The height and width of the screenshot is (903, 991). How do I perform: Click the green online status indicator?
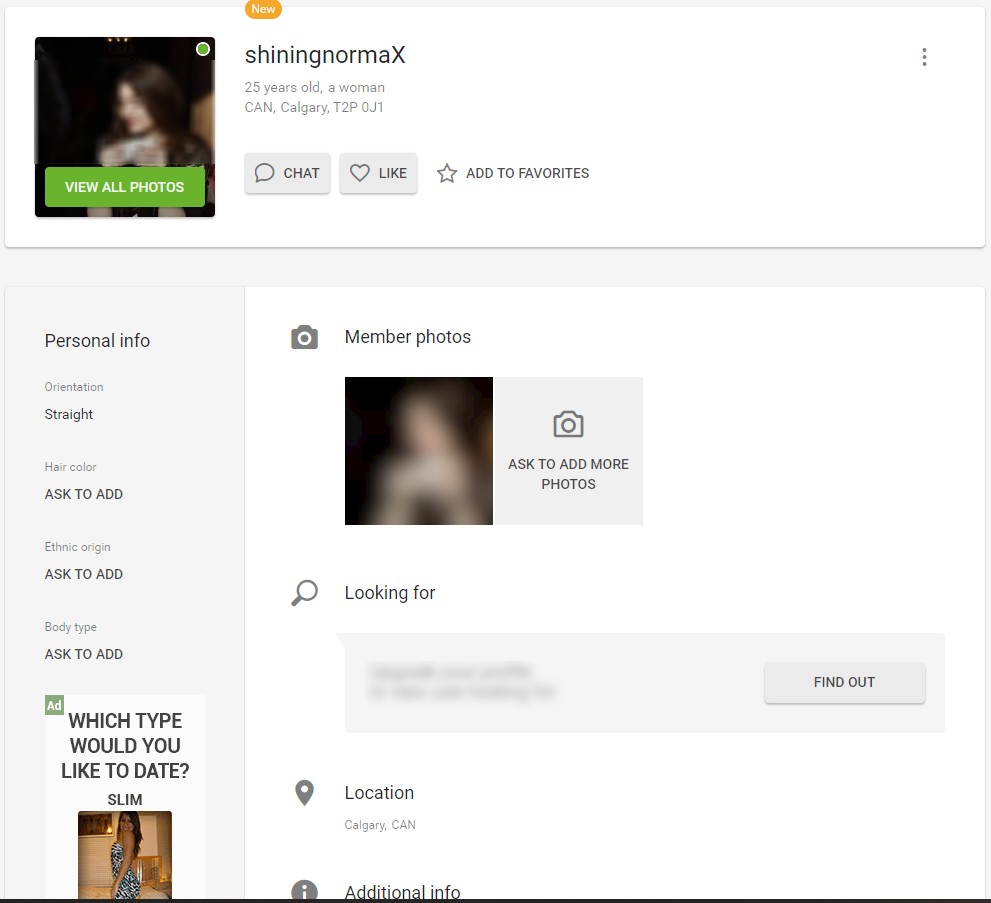pos(203,48)
